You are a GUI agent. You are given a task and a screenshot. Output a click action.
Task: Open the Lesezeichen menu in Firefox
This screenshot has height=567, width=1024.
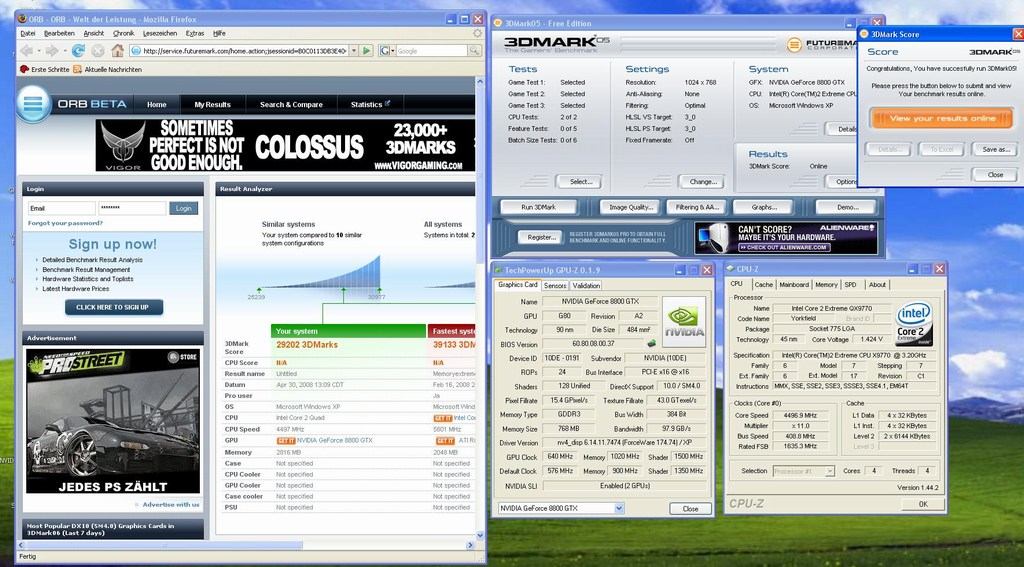160,33
